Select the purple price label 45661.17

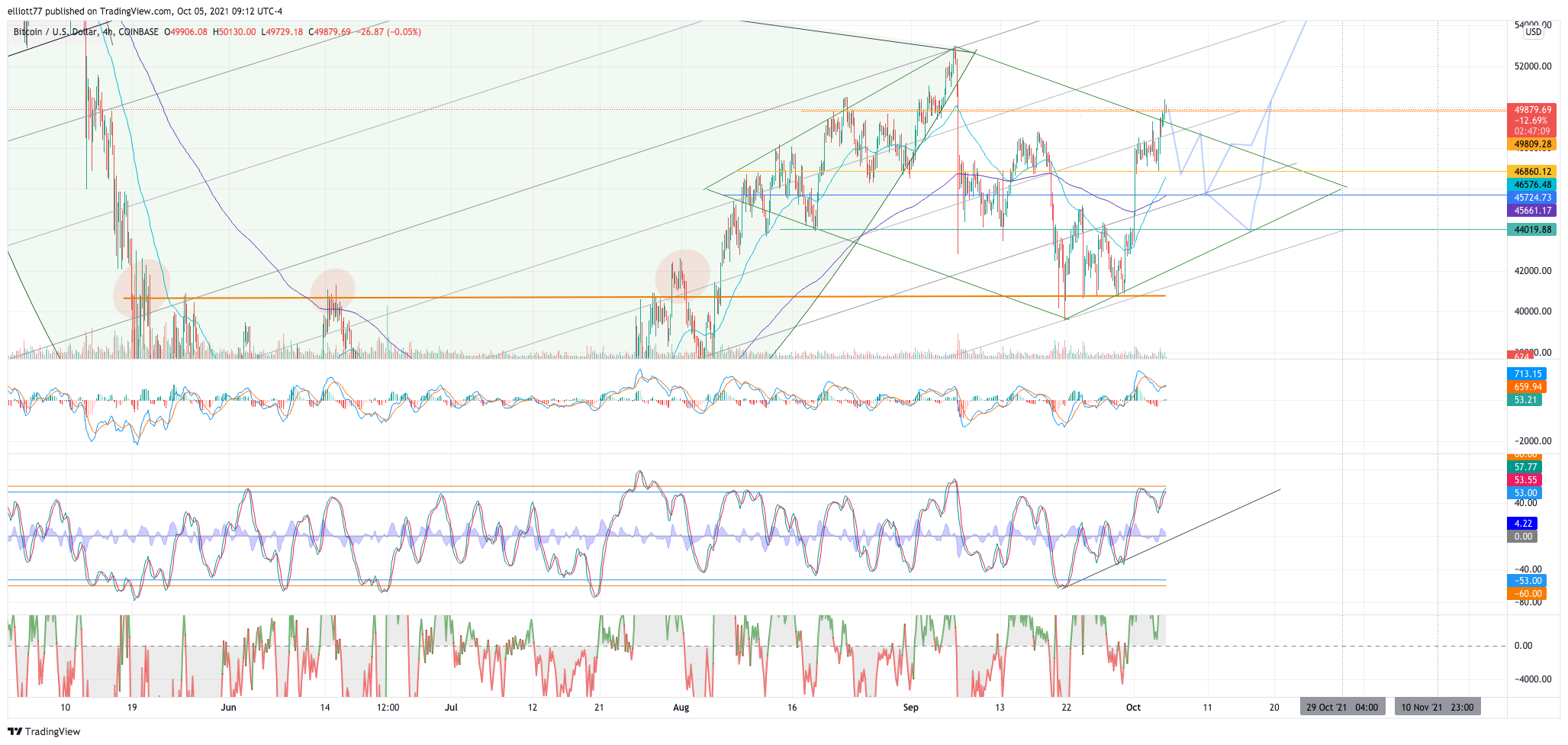(x=1532, y=211)
